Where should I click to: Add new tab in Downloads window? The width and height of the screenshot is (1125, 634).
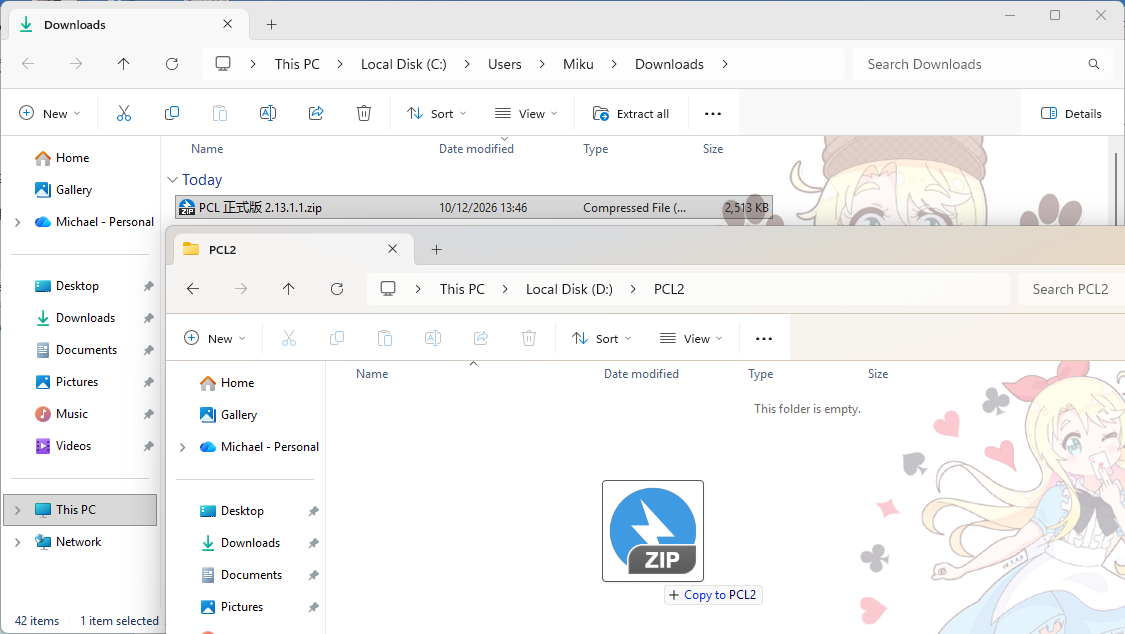(x=271, y=24)
